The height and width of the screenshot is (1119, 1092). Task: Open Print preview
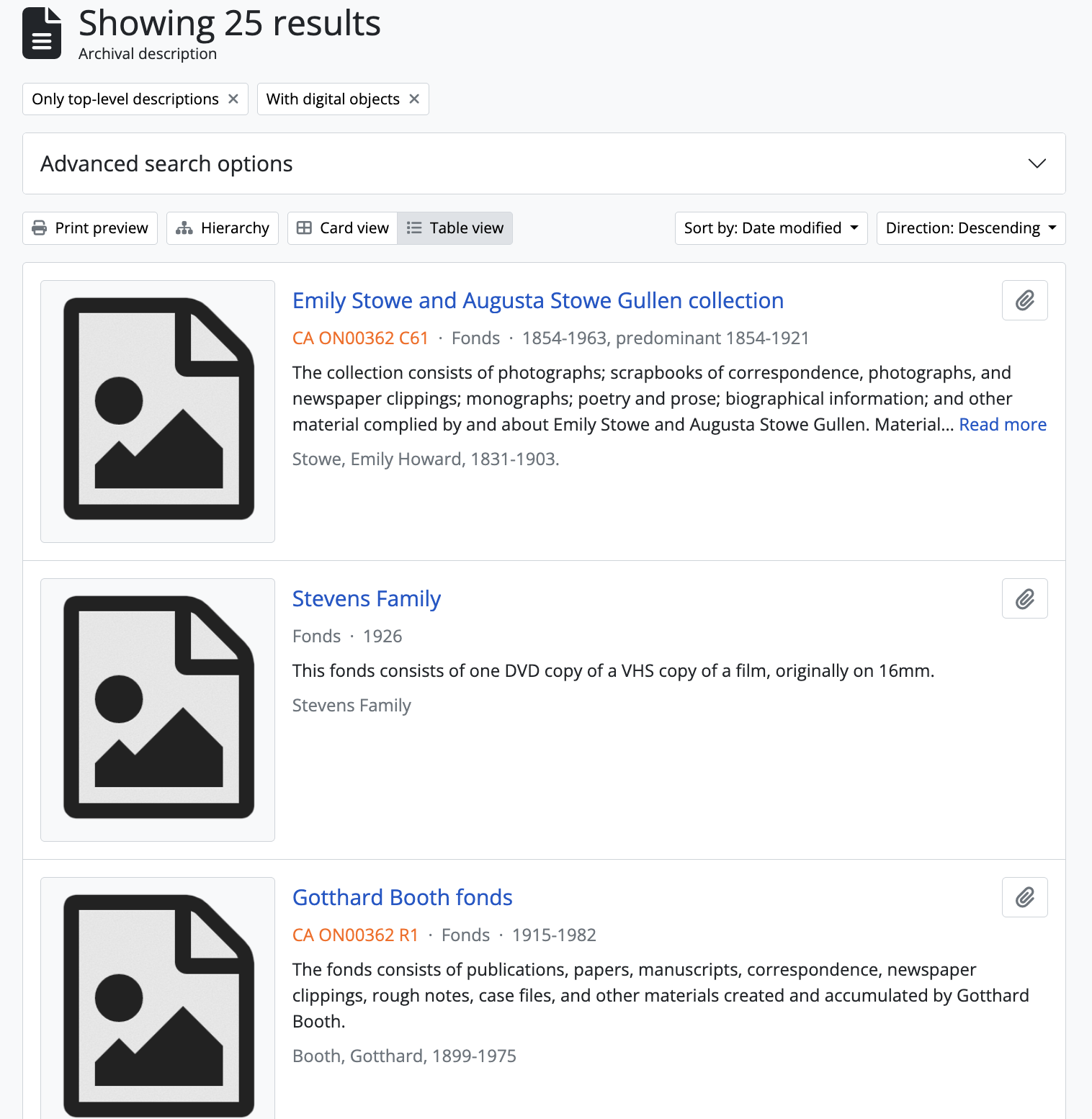(x=90, y=228)
